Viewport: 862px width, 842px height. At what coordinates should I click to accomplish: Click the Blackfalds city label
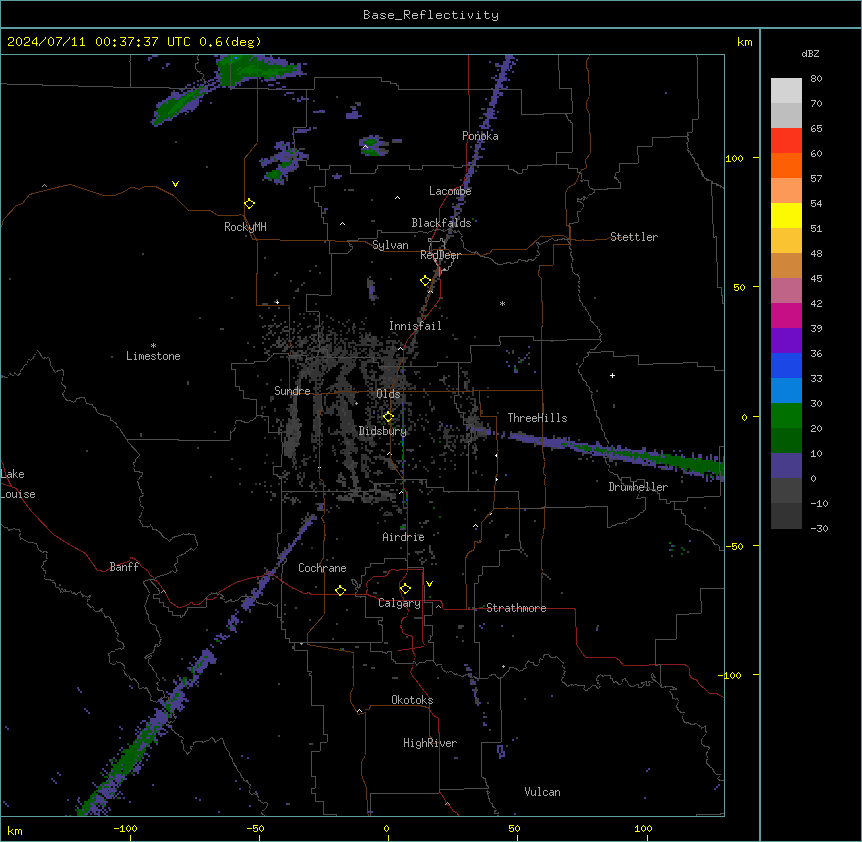click(x=441, y=223)
